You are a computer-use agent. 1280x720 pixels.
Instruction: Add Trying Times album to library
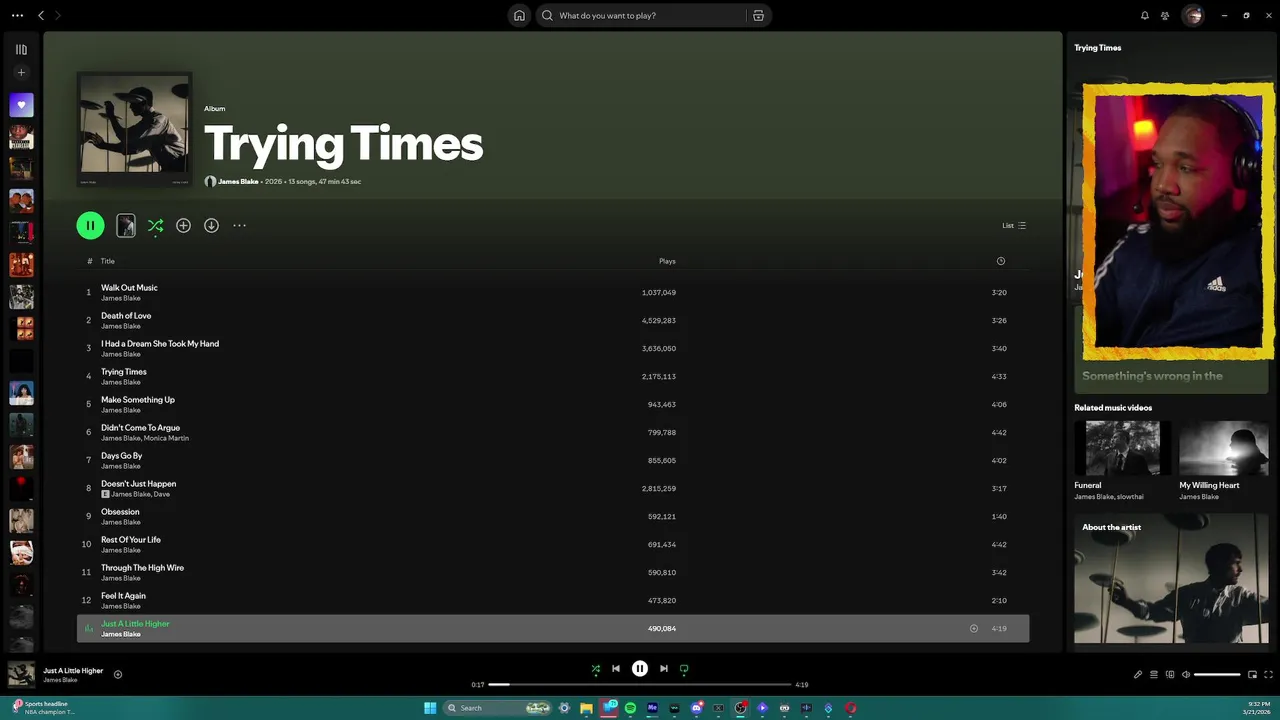click(x=183, y=226)
